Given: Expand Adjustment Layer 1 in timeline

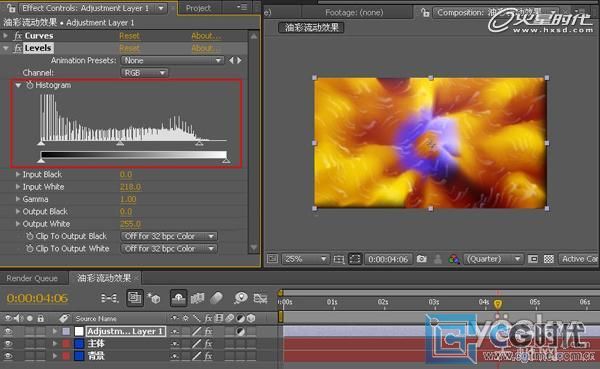Looking at the screenshot, I should (55, 331).
